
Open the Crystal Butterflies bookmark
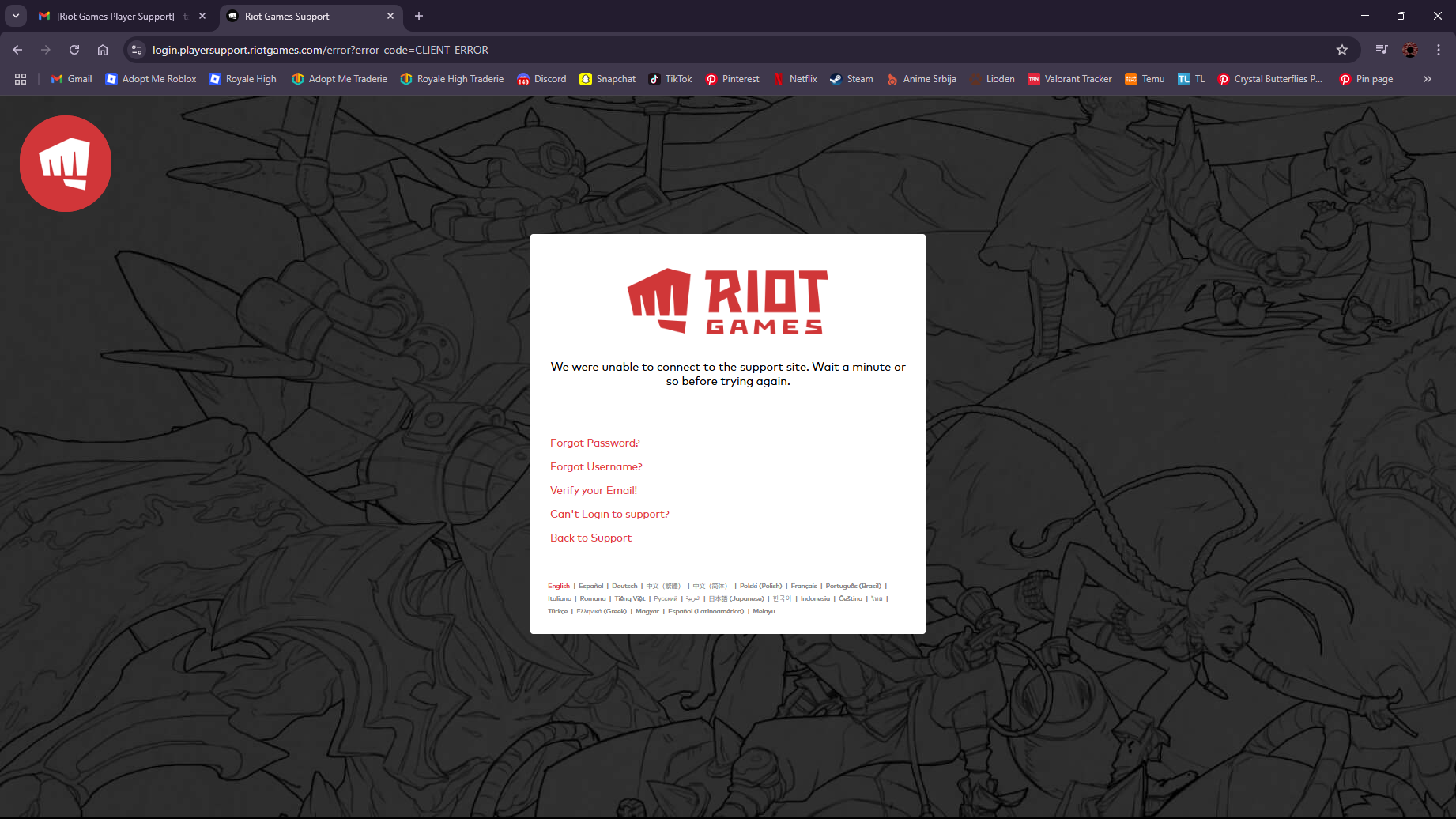pos(1270,79)
